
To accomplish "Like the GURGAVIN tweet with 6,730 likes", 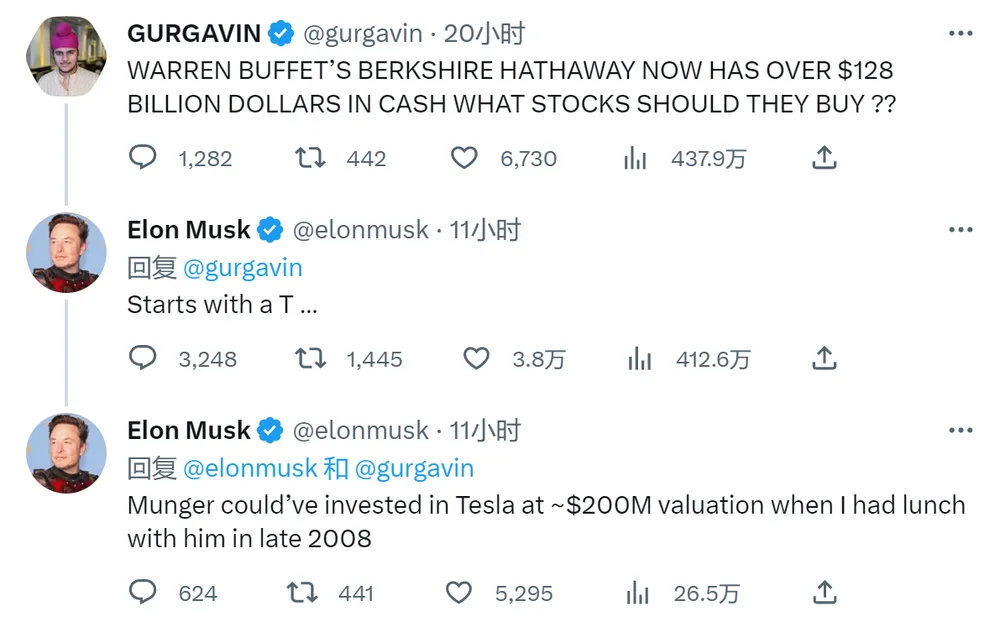I will coord(464,158).
